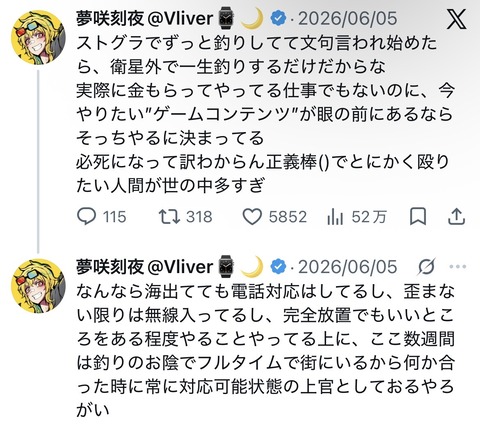Open 夢咲刻夜@Vliver profile name on first tweet
Viewport: 480px width, 424px height.
(x=144, y=18)
